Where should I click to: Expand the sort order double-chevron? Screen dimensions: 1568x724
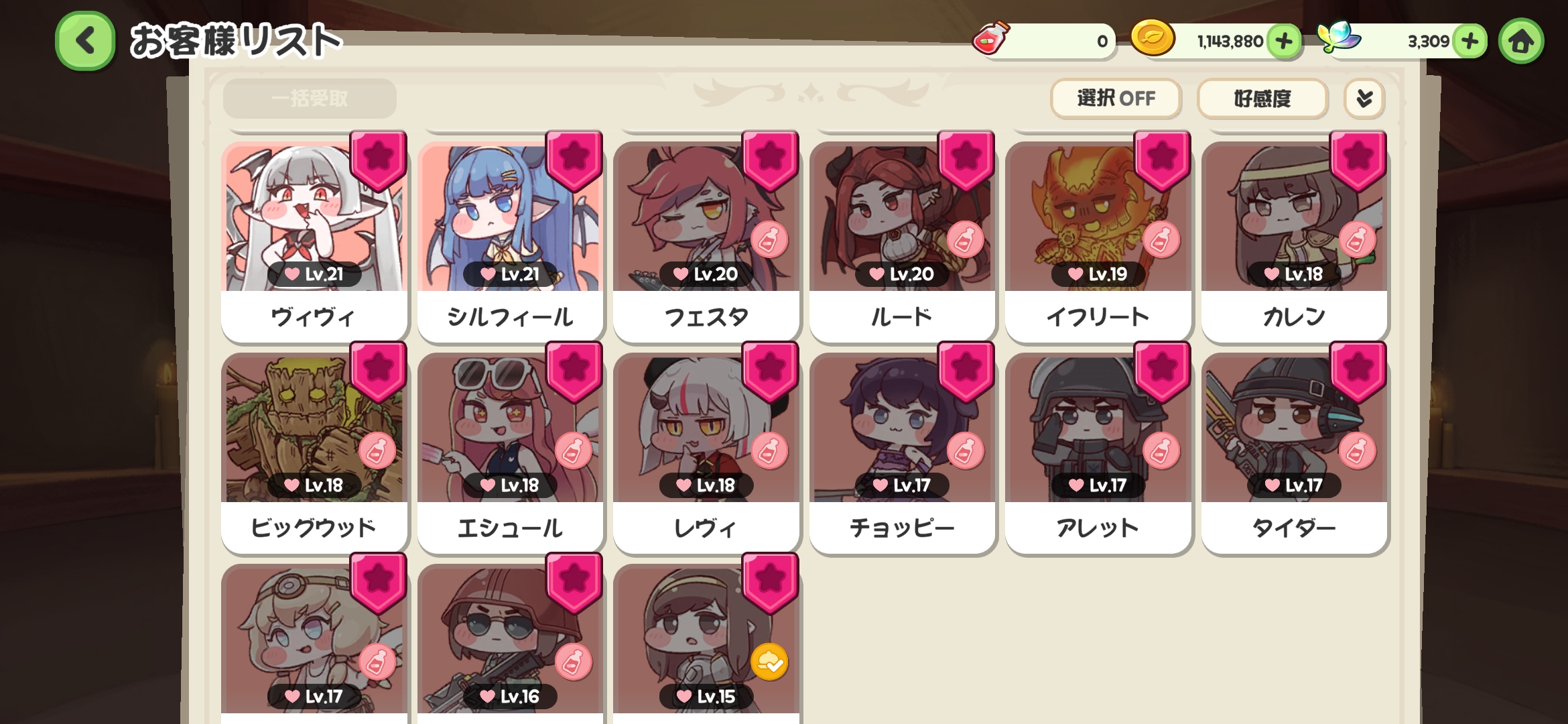pos(1364,99)
